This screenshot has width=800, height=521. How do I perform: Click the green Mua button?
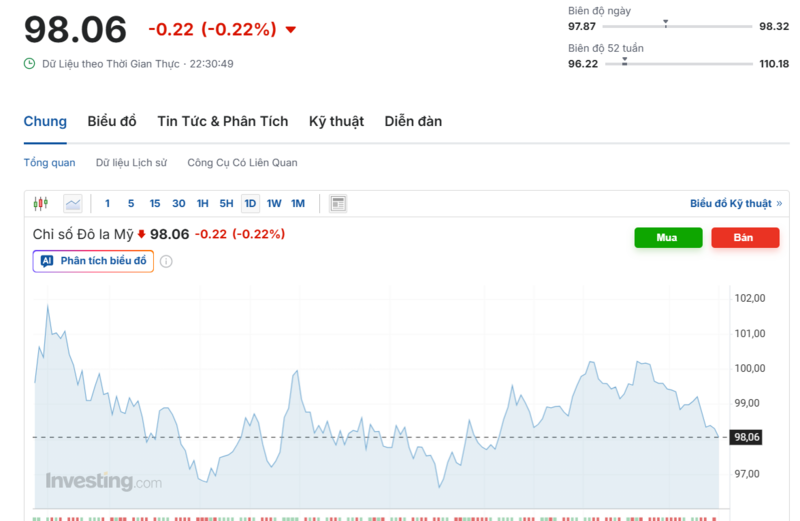(x=667, y=238)
